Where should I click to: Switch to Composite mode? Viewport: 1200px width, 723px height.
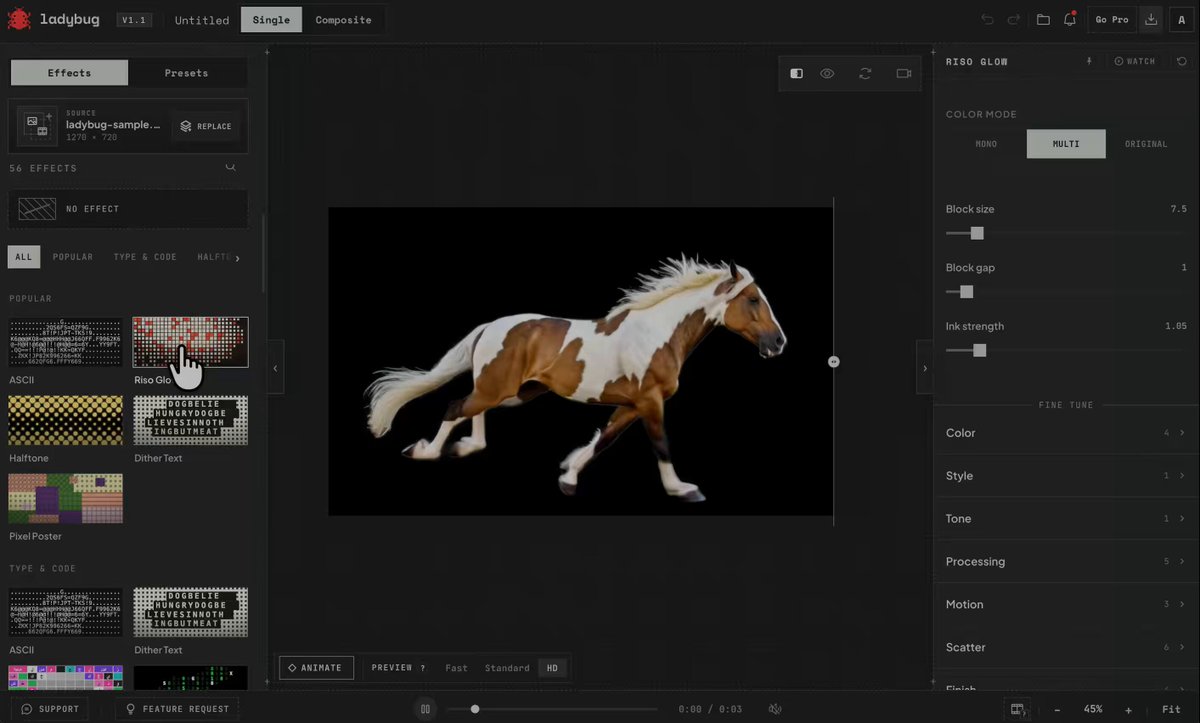click(343, 20)
